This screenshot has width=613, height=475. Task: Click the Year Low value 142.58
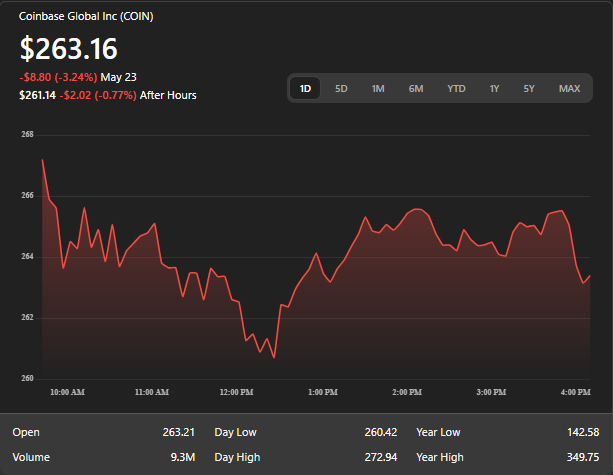point(583,432)
